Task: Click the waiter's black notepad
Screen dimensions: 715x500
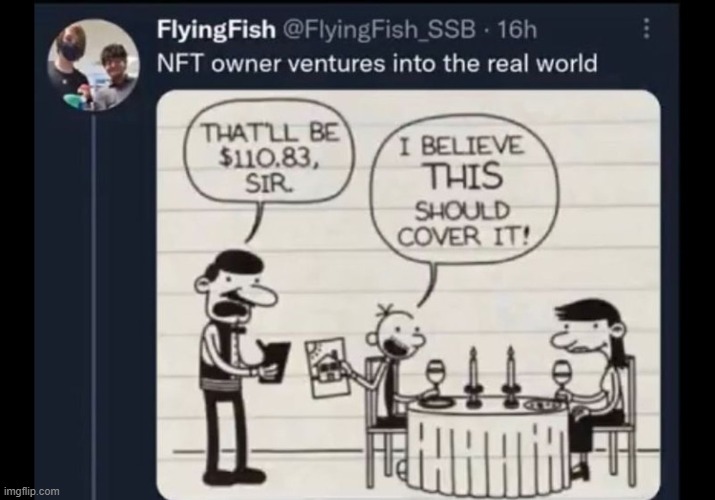Action: [x=275, y=363]
